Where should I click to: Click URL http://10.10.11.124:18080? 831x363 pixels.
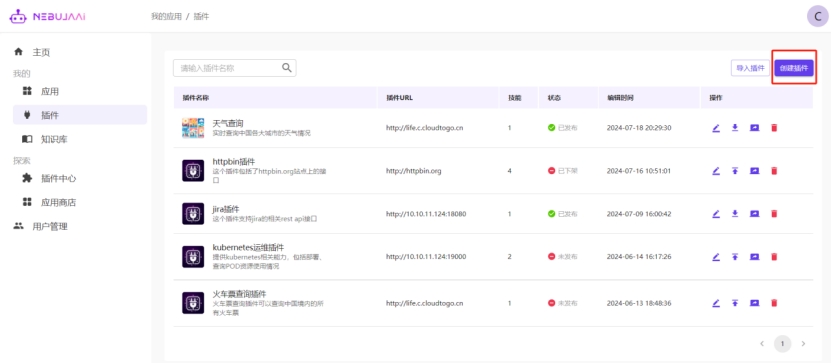426,214
